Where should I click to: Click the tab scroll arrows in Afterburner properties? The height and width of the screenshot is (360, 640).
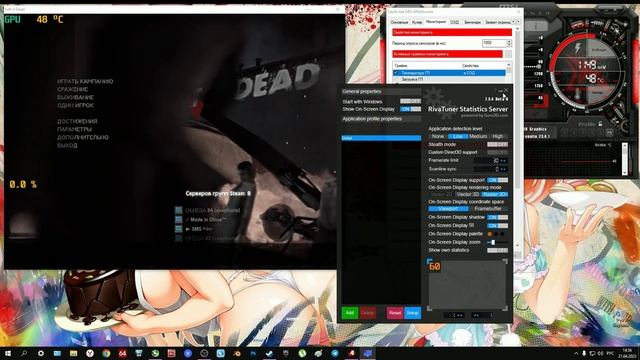tap(516, 22)
